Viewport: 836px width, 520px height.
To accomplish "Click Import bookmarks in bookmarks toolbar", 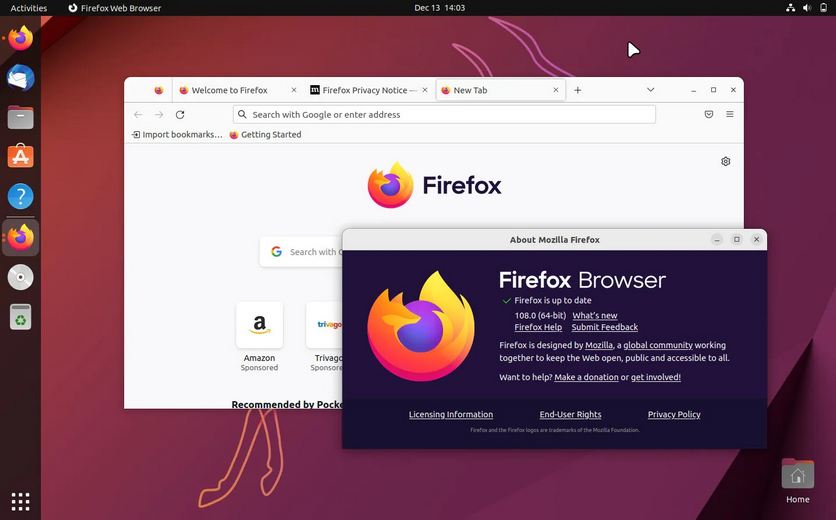I will coord(177,134).
